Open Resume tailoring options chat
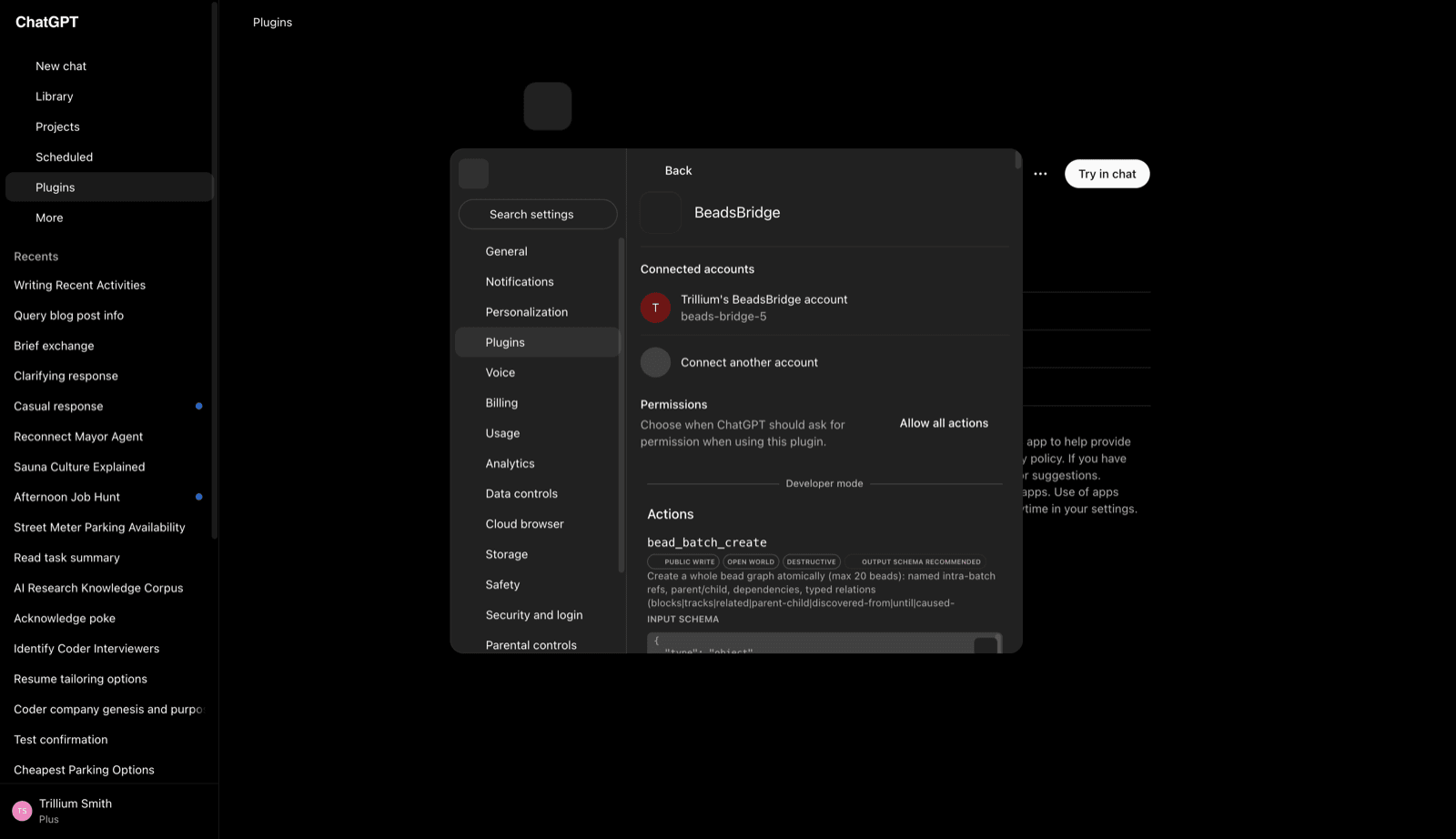Image resolution: width=1456 pixels, height=839 pixels. tap(109, 679)
